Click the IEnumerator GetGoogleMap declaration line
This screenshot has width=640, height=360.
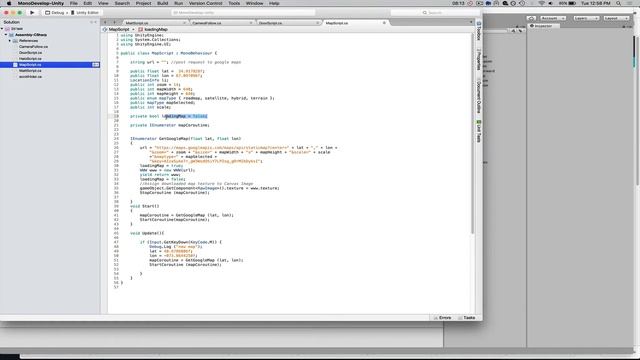pyautogui.click(x=185, y=139)
